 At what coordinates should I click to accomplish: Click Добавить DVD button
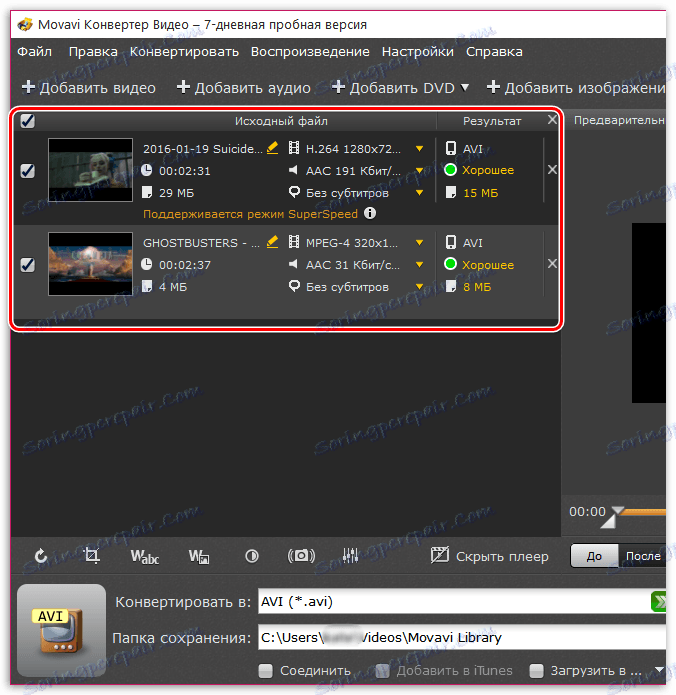pyautogui.click(x=394, y=87)
